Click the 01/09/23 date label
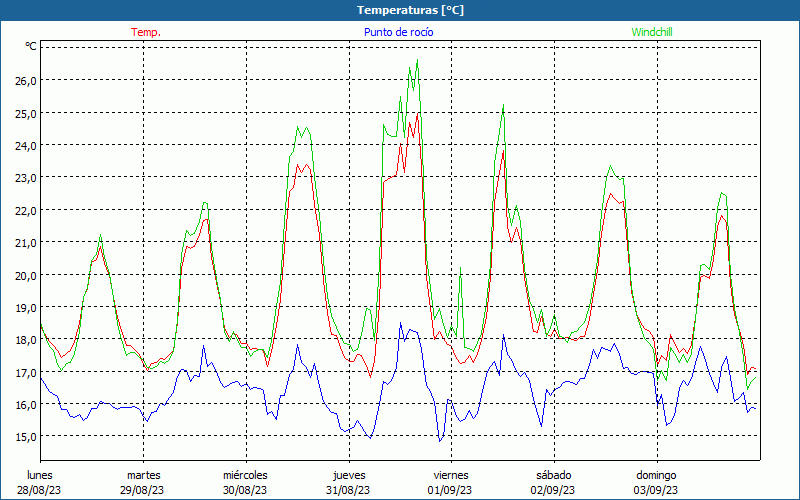 click(450, 490)
